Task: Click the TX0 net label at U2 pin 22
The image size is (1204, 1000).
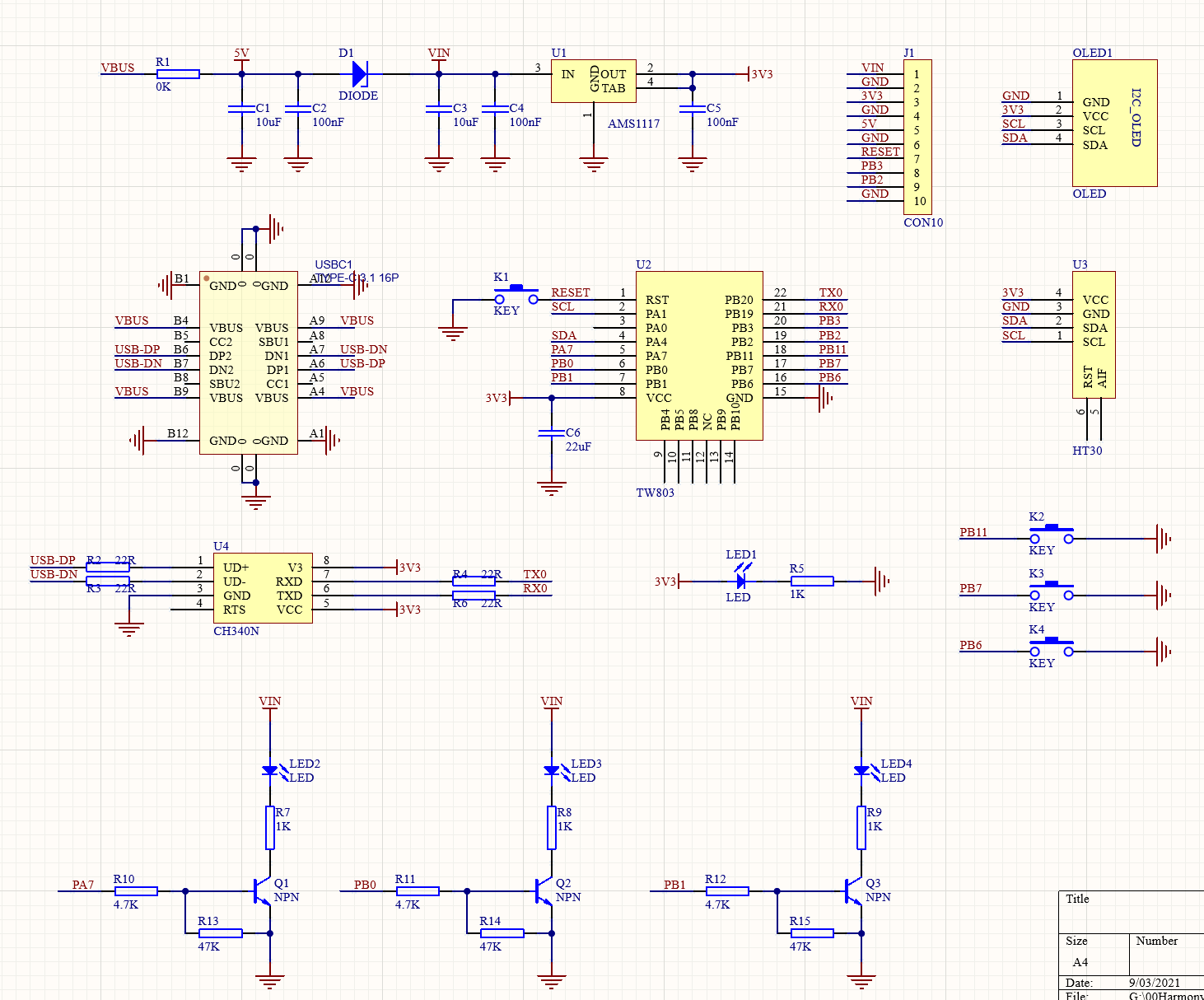Action: coord(831,292)
